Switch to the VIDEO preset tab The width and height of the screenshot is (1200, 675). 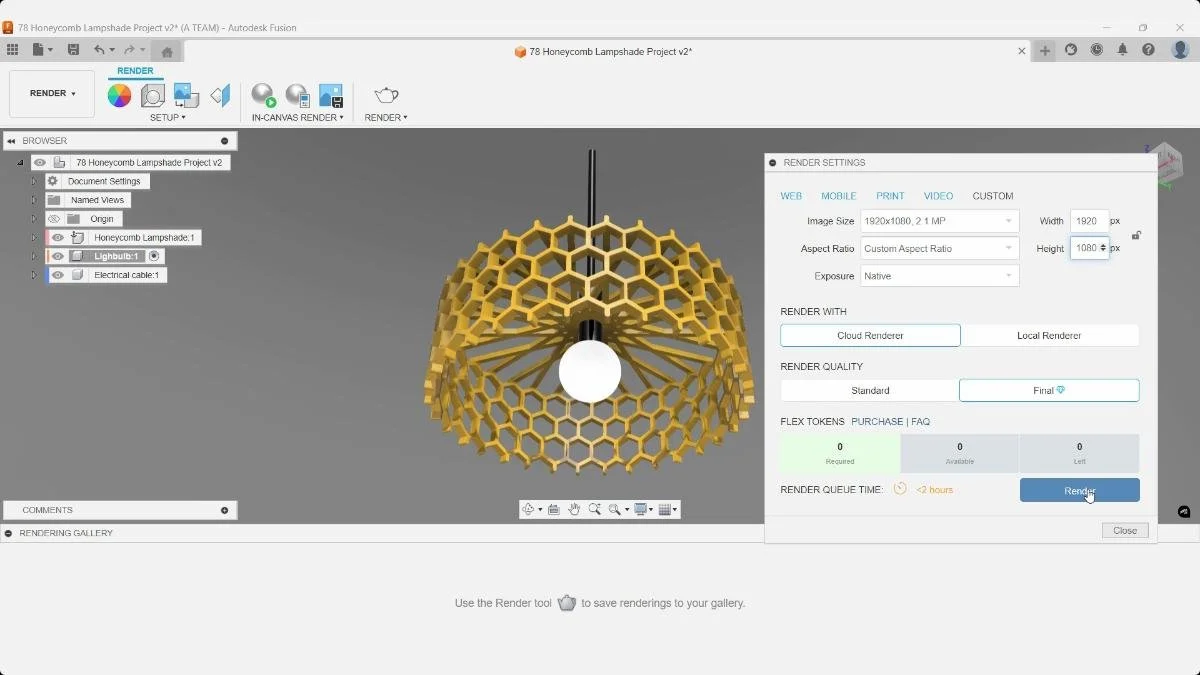938,196
